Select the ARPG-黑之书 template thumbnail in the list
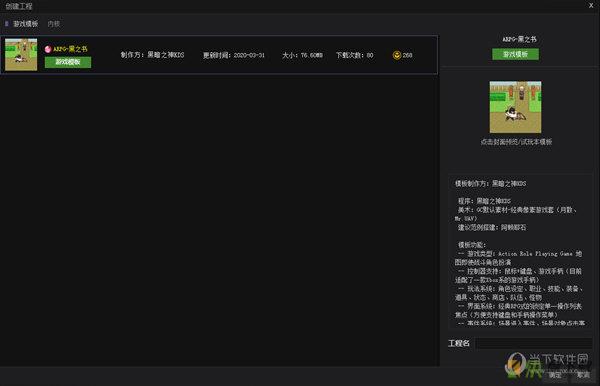The width and height of the screenshot is (600, 386). click(21, 54)
